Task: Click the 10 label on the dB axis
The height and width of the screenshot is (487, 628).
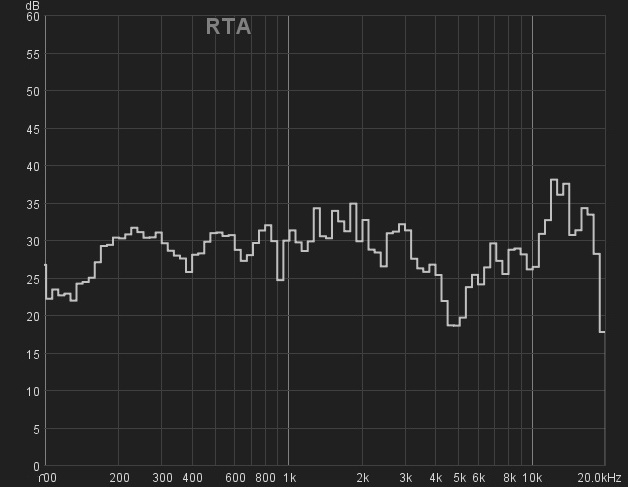Action: (33, 391)
